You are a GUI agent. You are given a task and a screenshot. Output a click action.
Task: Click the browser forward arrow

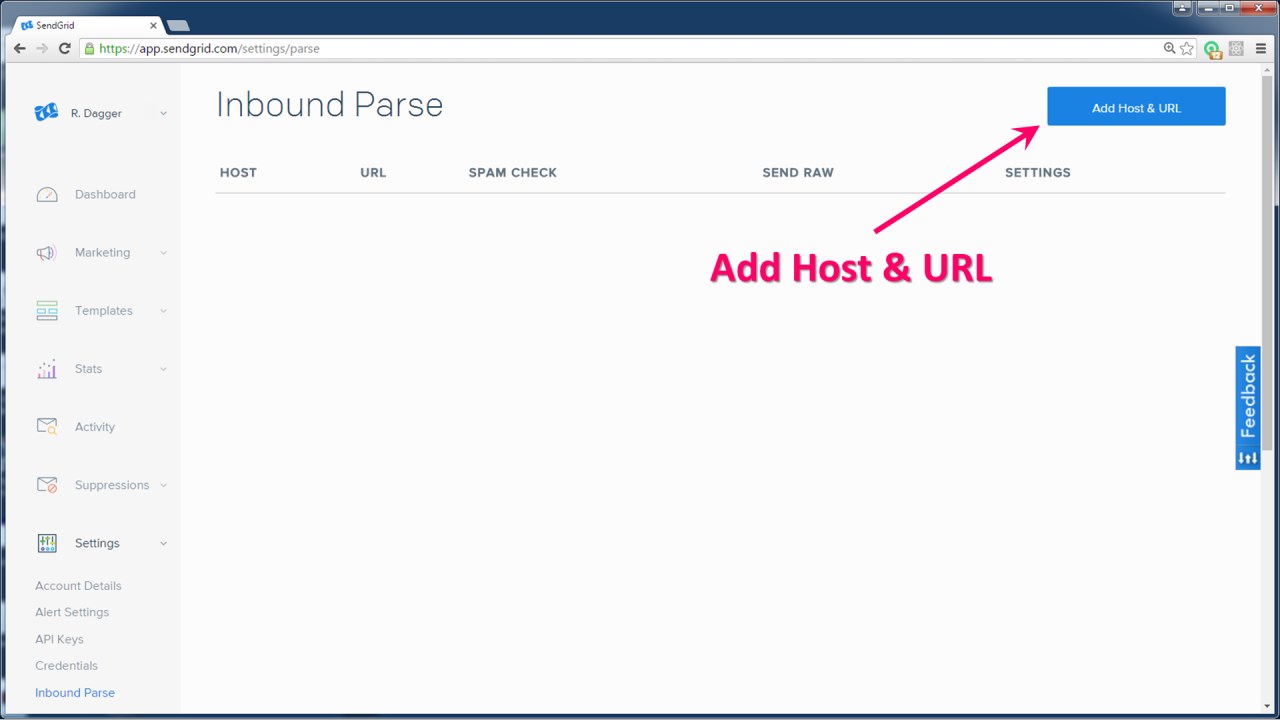click(42, 48)
